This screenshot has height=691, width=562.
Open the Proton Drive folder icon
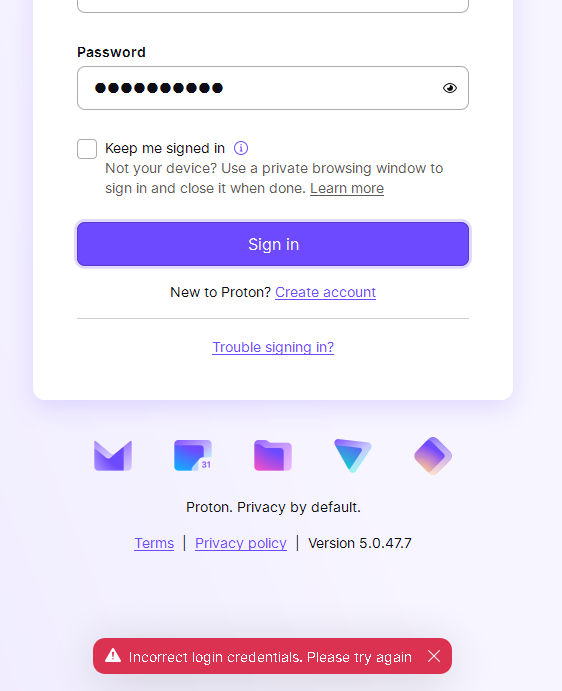[273, 455]
